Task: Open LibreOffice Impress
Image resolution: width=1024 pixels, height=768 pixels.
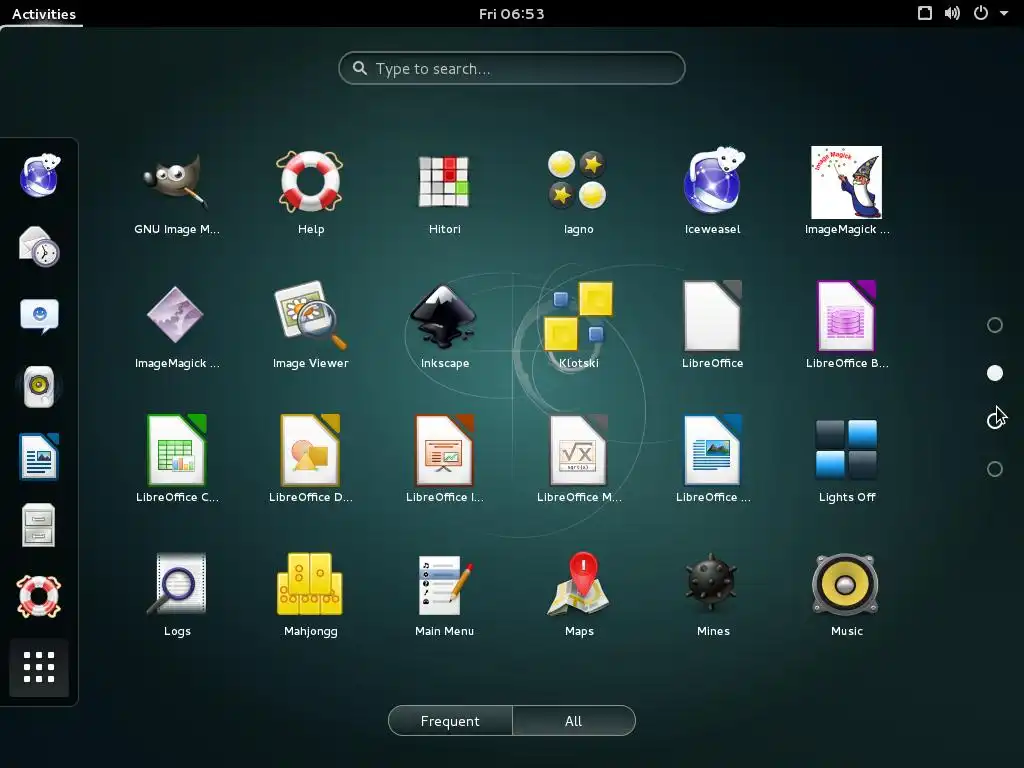Action: [x=444, y=460]
